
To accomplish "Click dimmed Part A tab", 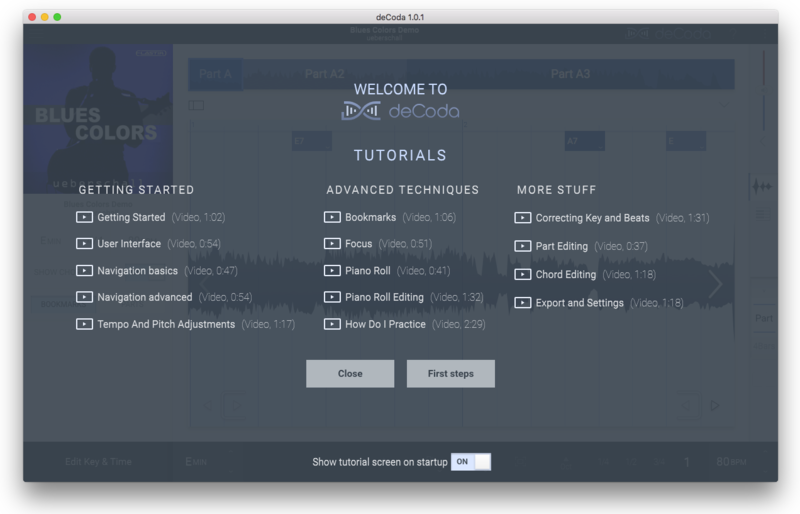I will click(215, 74).
